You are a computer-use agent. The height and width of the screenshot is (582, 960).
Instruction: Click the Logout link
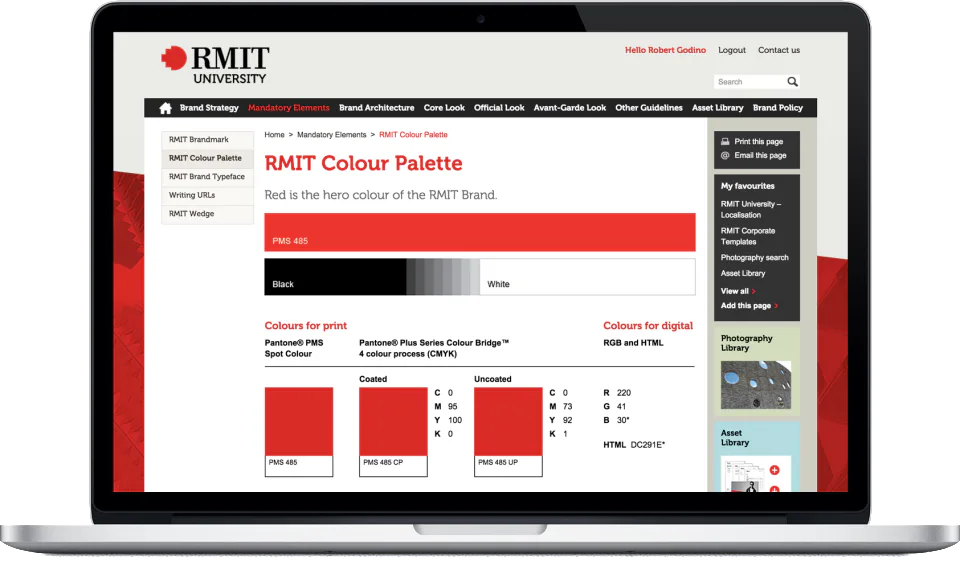click(732, 50)
